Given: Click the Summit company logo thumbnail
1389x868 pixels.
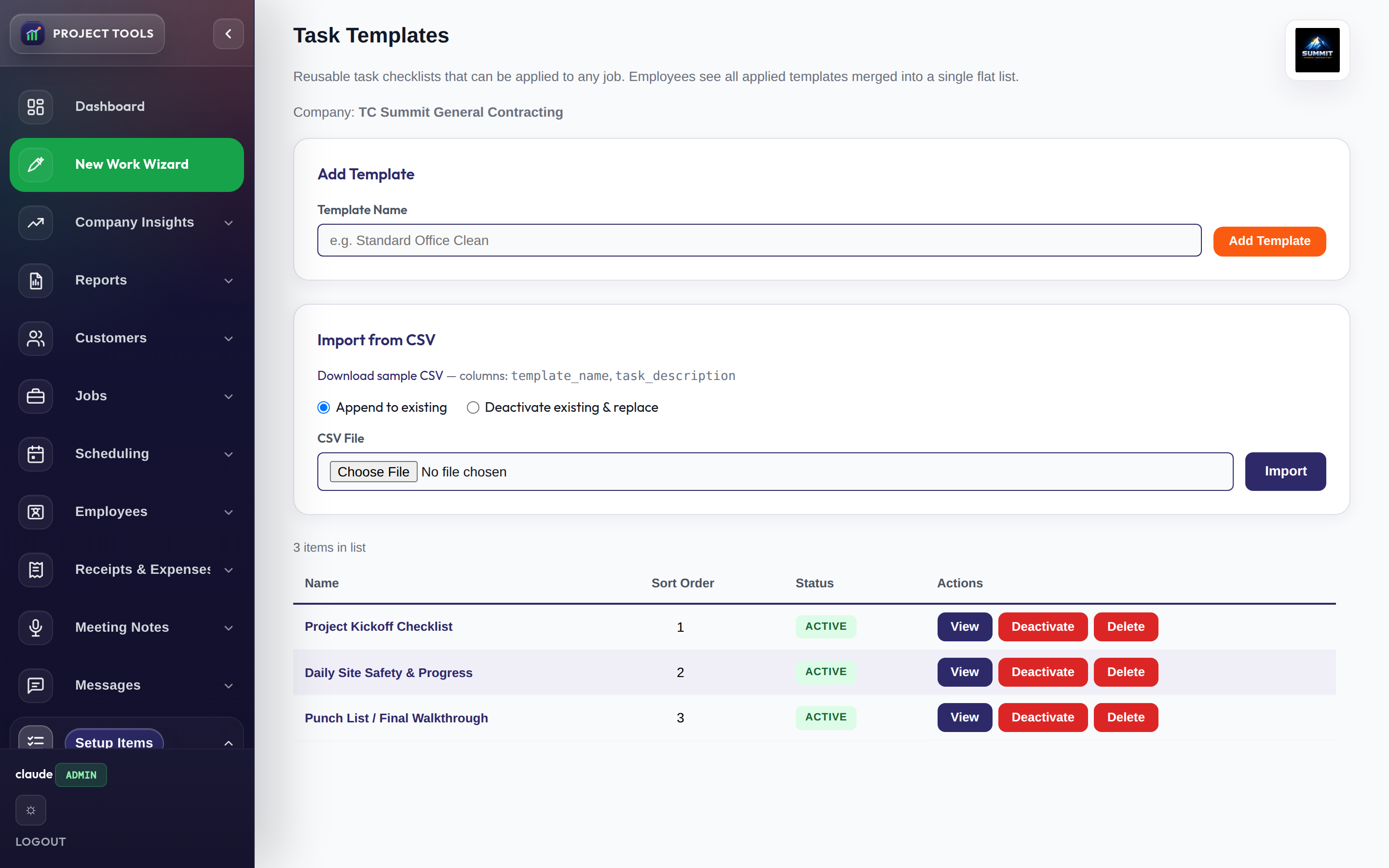Looking at the screenshot, I should click(x=1317, y=50).
